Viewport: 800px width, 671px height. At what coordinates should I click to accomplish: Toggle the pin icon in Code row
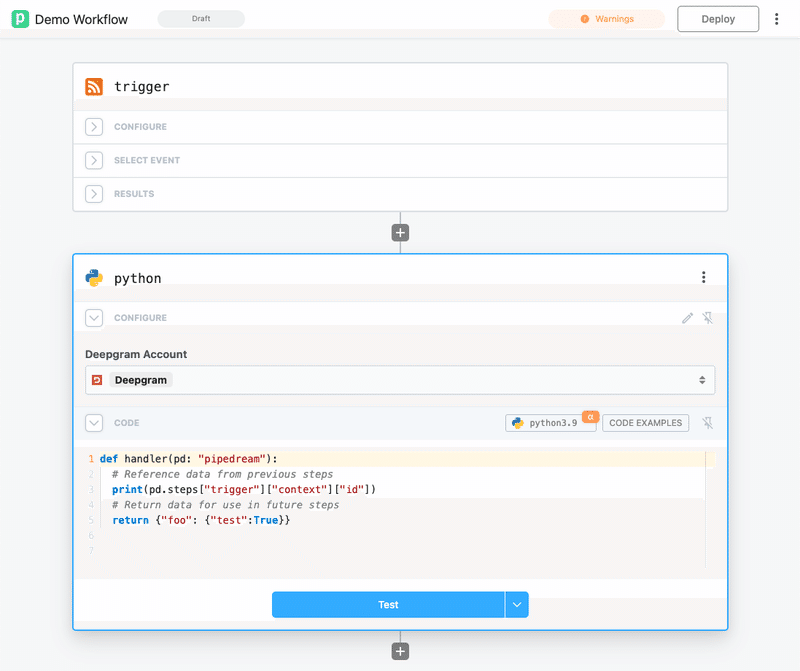point(708,423)
